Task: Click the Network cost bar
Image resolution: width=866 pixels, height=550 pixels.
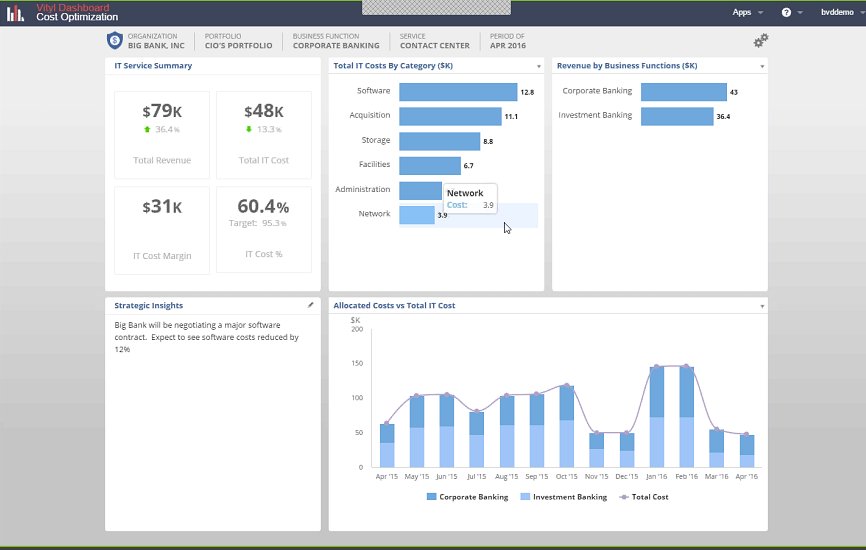Action: [417, 215]
